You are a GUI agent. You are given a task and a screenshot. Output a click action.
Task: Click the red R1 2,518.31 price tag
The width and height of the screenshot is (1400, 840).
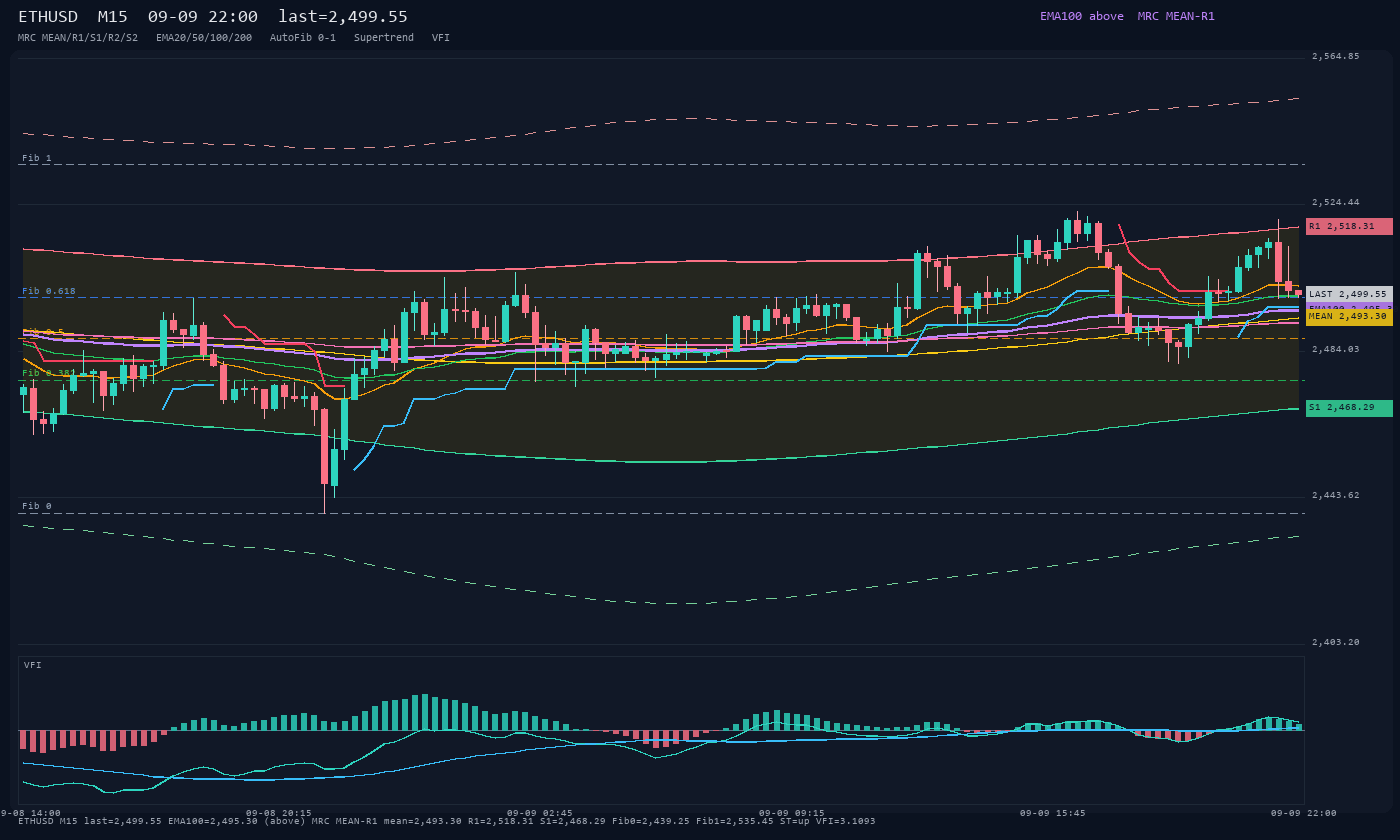(x=1349, y=226)
